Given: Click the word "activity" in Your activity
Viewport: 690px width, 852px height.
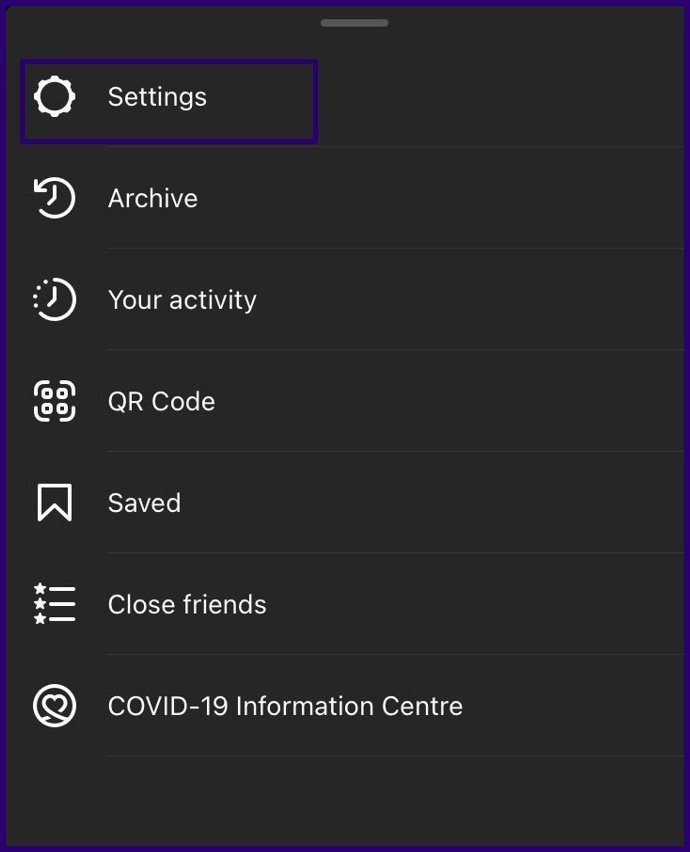Looking at the screenshot, I should 212,300.
